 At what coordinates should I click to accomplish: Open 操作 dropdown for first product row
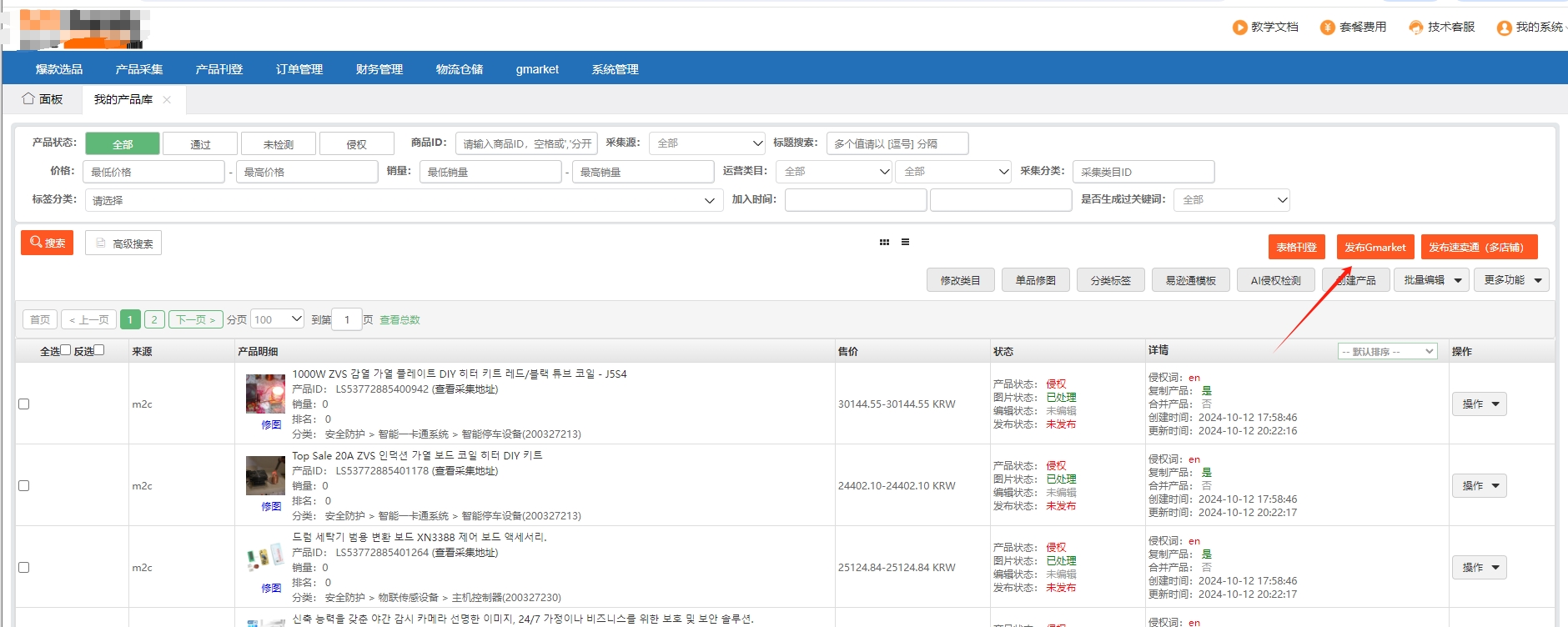tap(1480, 404)
